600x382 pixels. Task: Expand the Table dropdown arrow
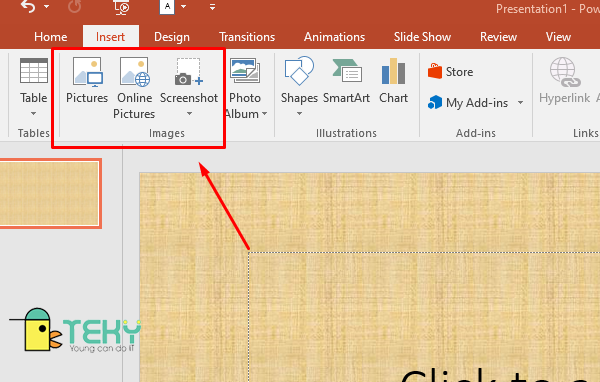point(34,114)
